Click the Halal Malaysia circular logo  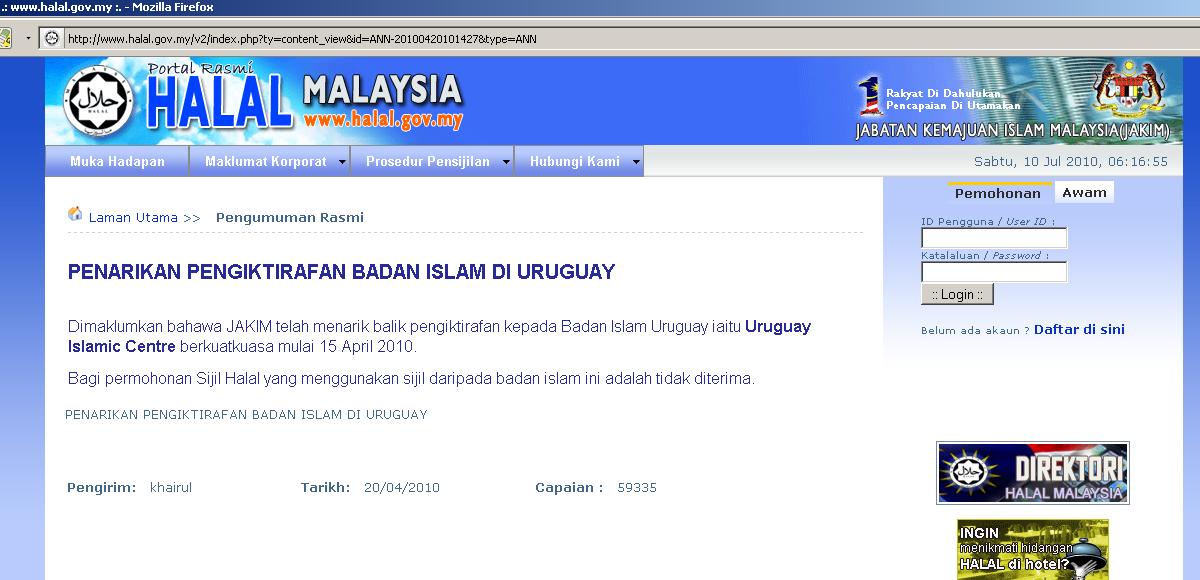pyautogui.click(x=98, y=103)
